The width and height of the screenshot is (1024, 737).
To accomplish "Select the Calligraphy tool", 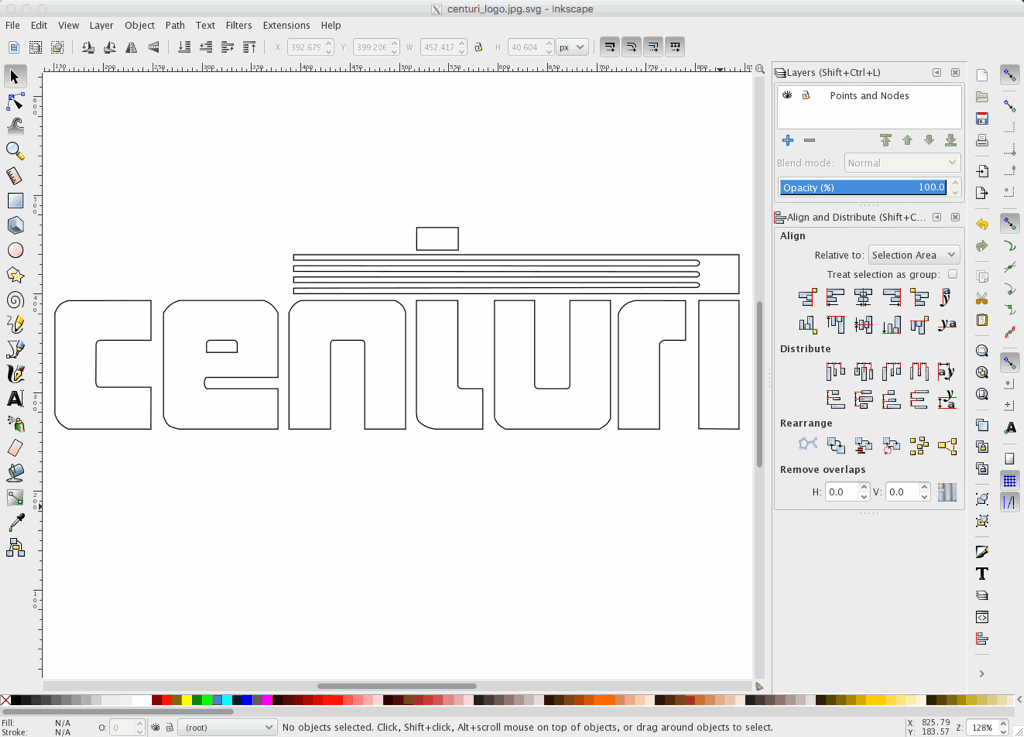I will (15, 374).
